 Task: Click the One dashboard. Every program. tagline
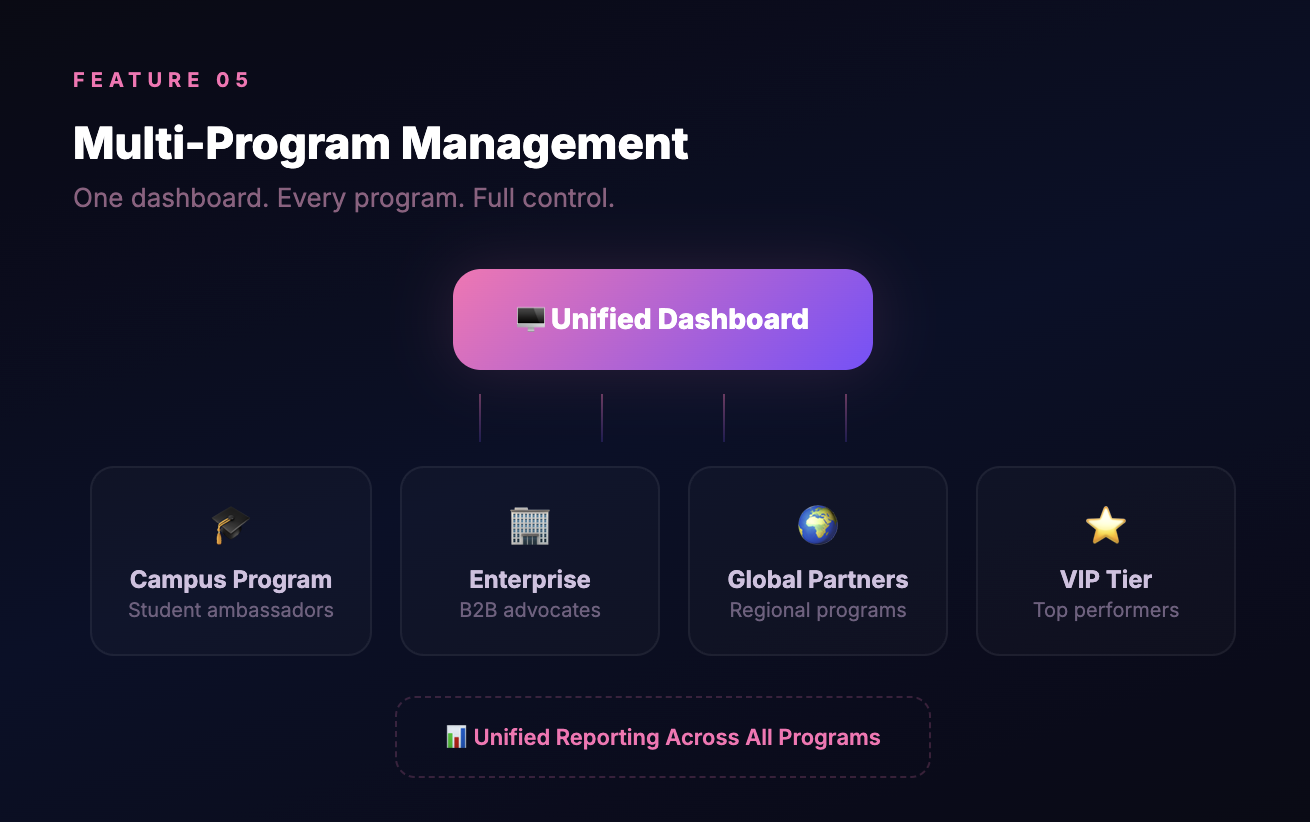[x=343, y=198]
